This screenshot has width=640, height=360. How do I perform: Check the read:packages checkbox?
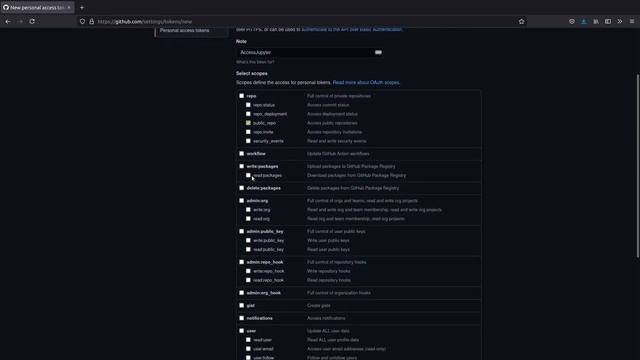pyautogui.click(x=248, y=175)
